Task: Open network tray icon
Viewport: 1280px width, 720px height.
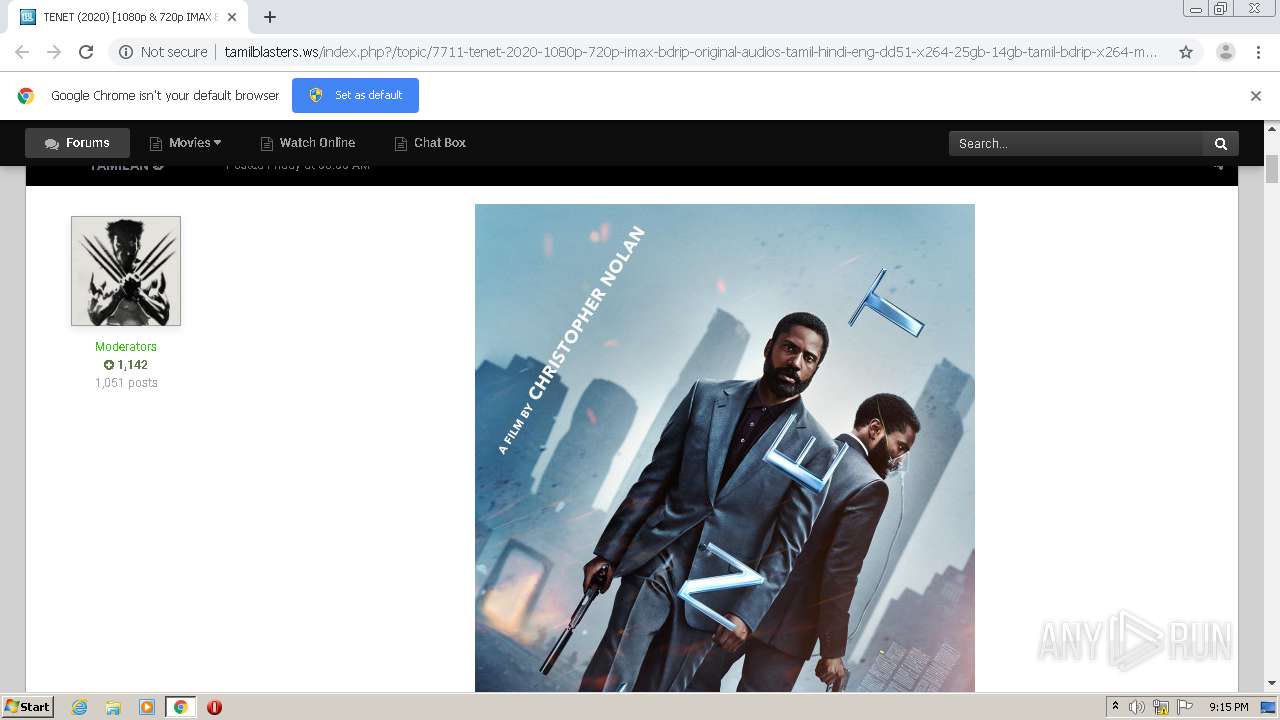Action: (x=1161, y=707)
